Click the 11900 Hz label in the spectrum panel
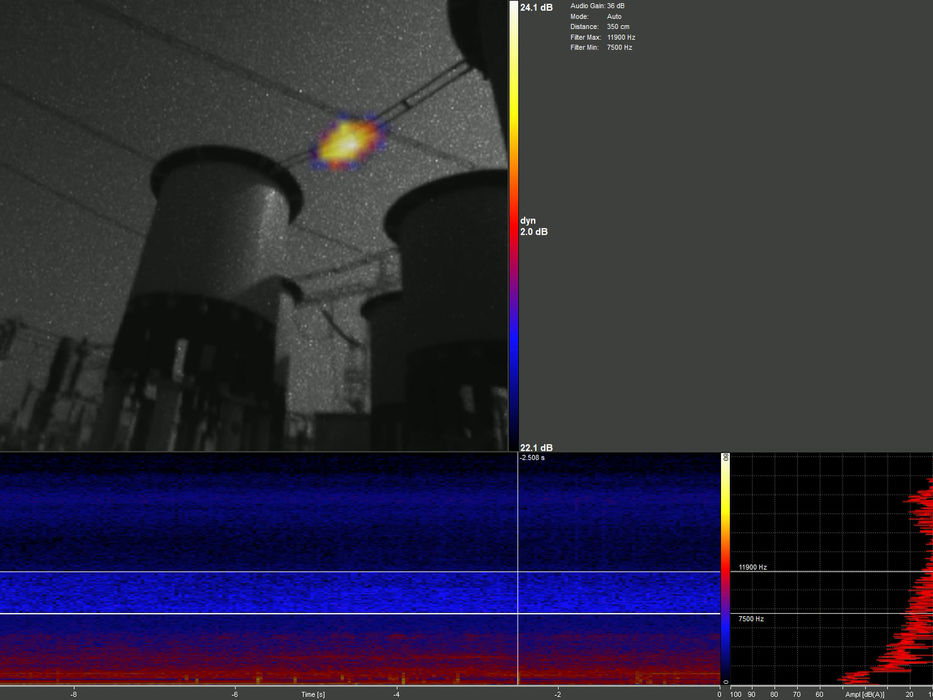This screenshot has width=933, height=700. tap(753, 567)
